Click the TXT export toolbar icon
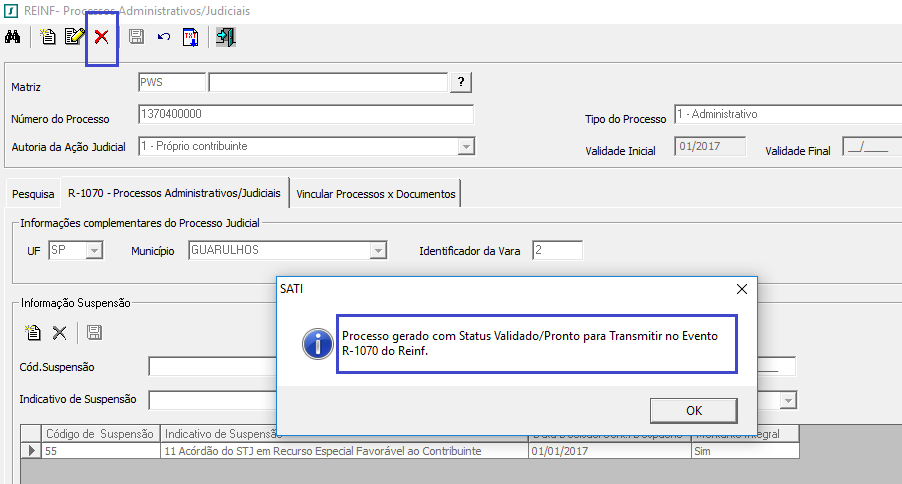The image size is (902, 484). 190,37
